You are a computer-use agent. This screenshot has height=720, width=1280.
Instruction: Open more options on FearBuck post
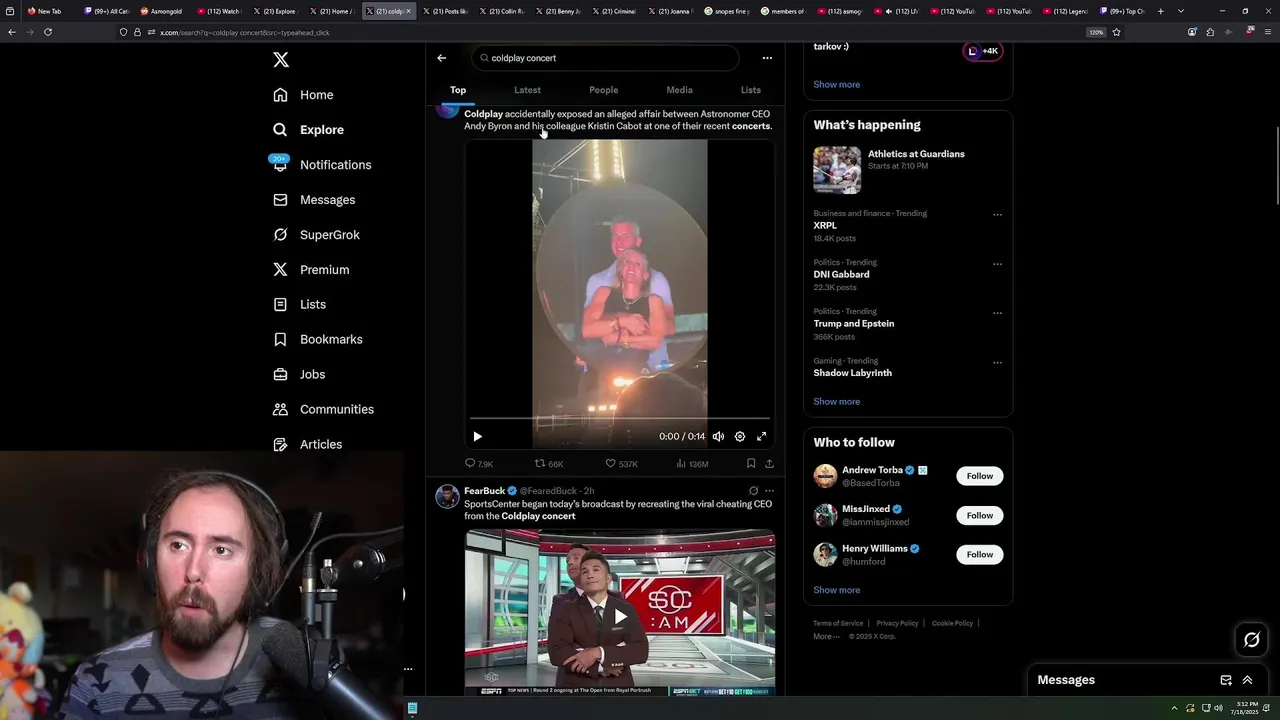(769, 491)
